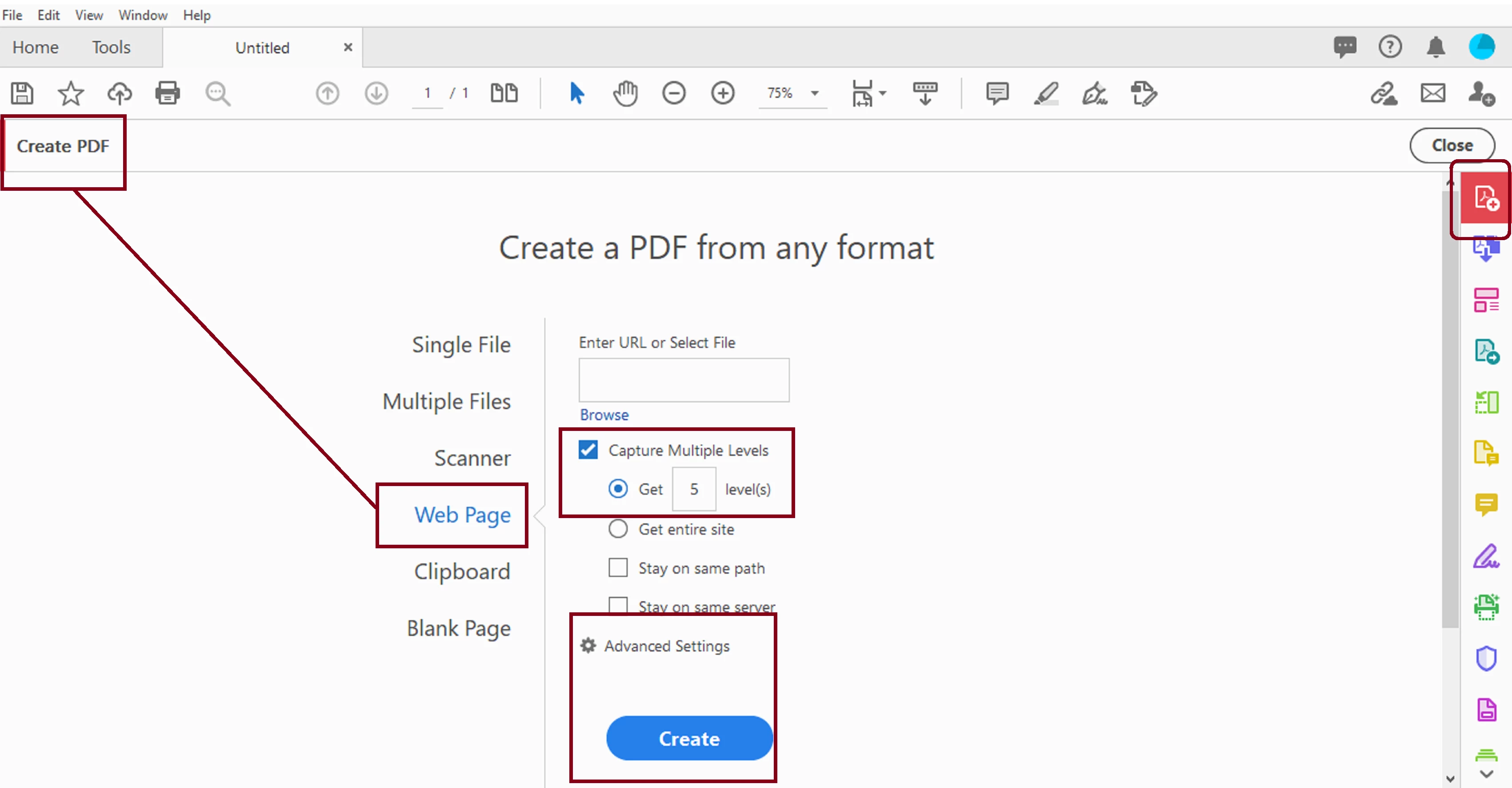
Task: Switch to the Tools tab
Action: (111, 47)
